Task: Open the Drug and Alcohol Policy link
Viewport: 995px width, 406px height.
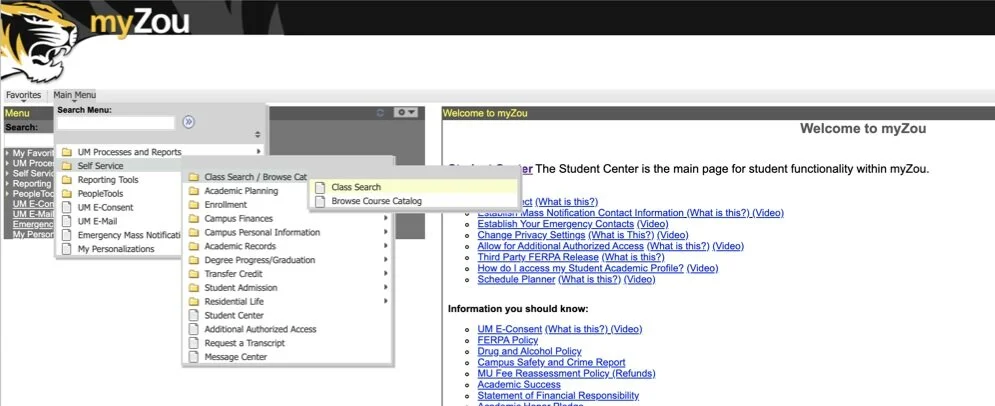Action: tap(529, 351)
